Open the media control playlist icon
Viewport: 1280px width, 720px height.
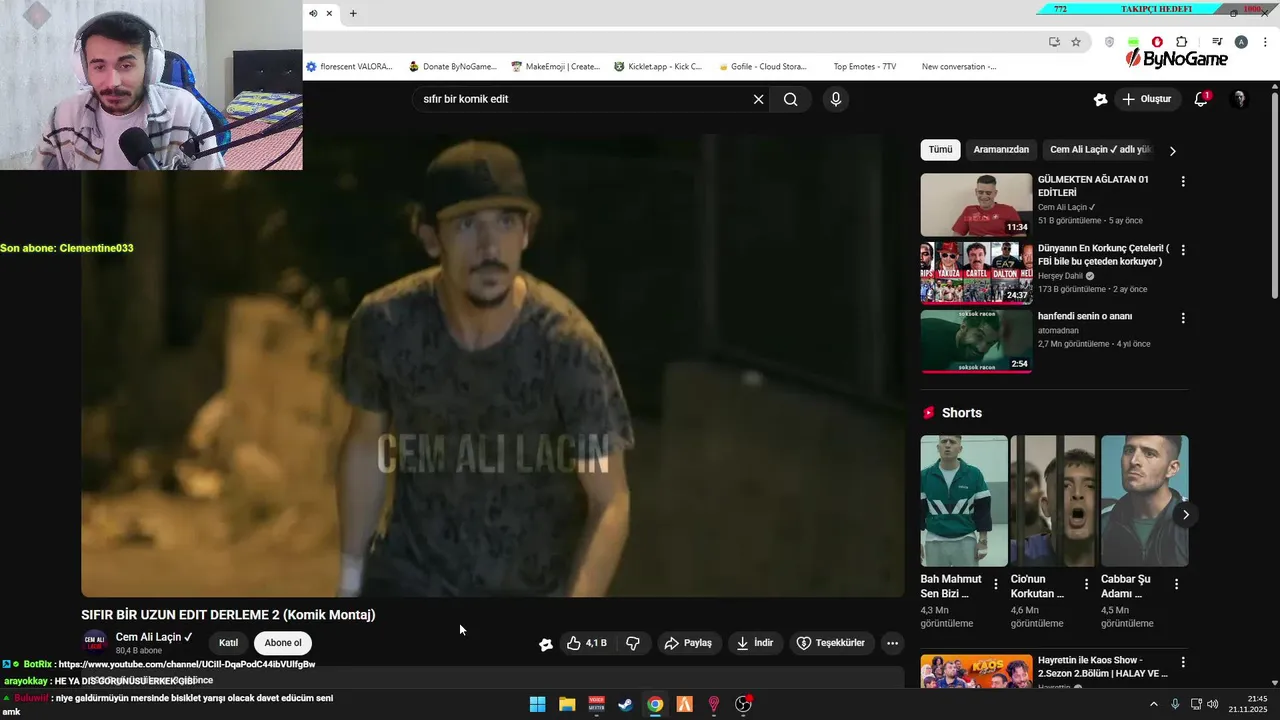pyautogui.click(x=1217, y=42)
